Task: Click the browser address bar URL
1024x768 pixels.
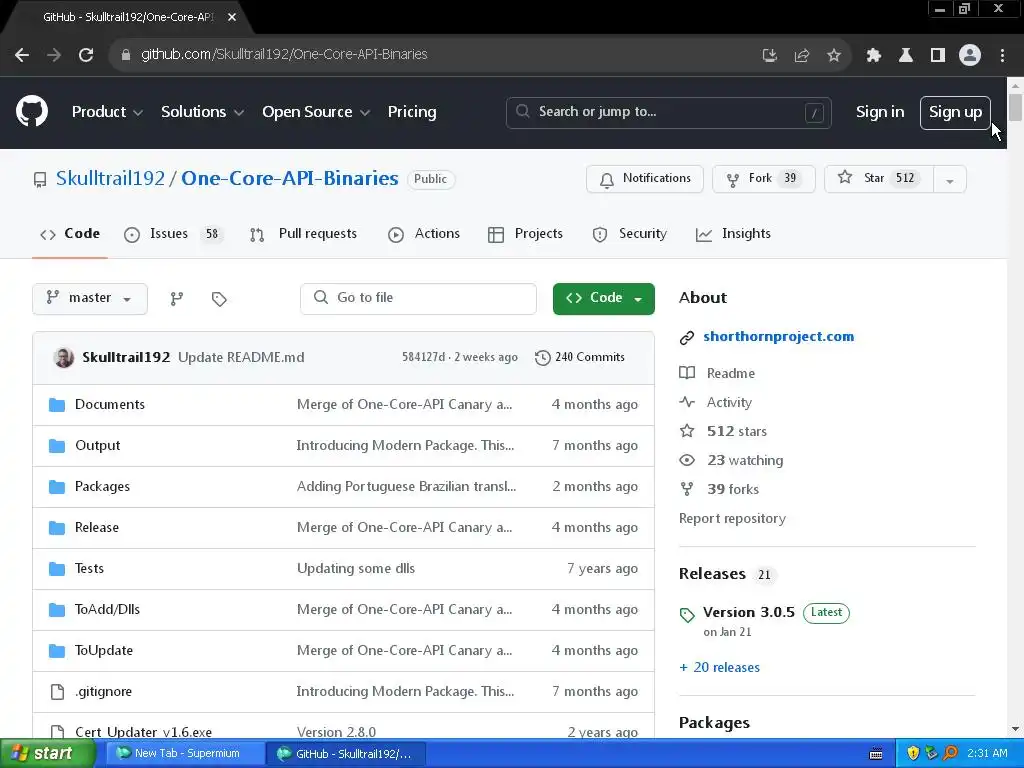Action: tap(284, 55)
